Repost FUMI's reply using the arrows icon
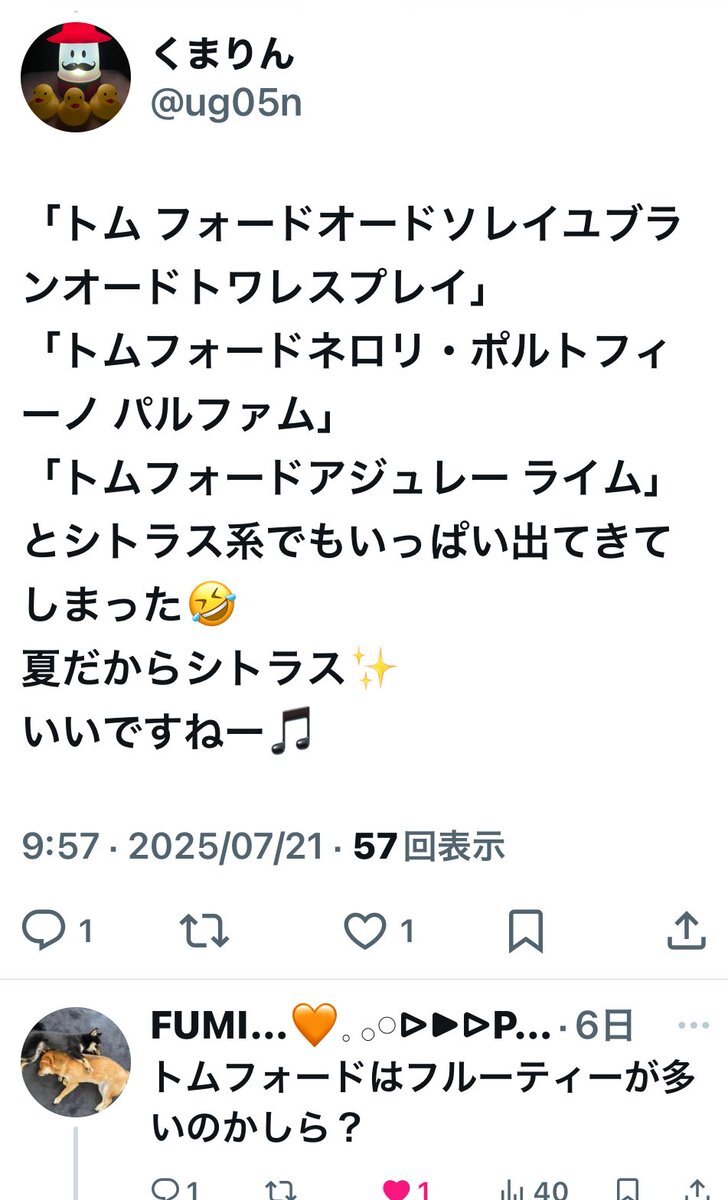Image resolution: width=728 pixels, height=1200 pixels. pos(283,1190)
